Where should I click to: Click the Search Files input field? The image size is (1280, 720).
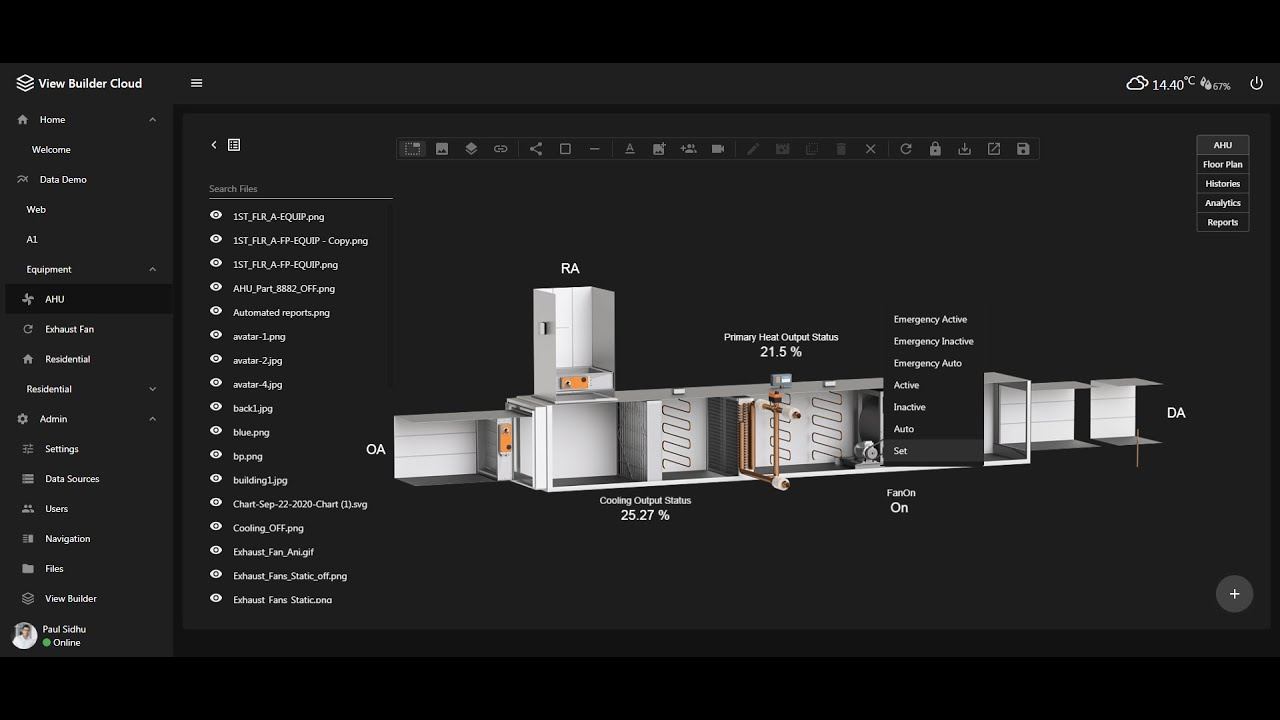[x=300, y=188]
